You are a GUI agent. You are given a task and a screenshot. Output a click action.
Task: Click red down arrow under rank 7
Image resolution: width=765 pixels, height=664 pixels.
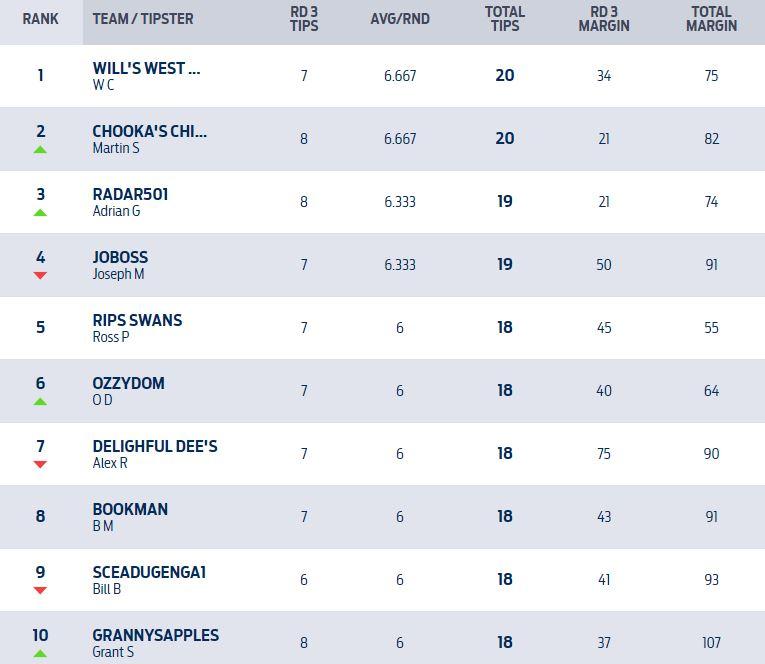pos(40,464)
